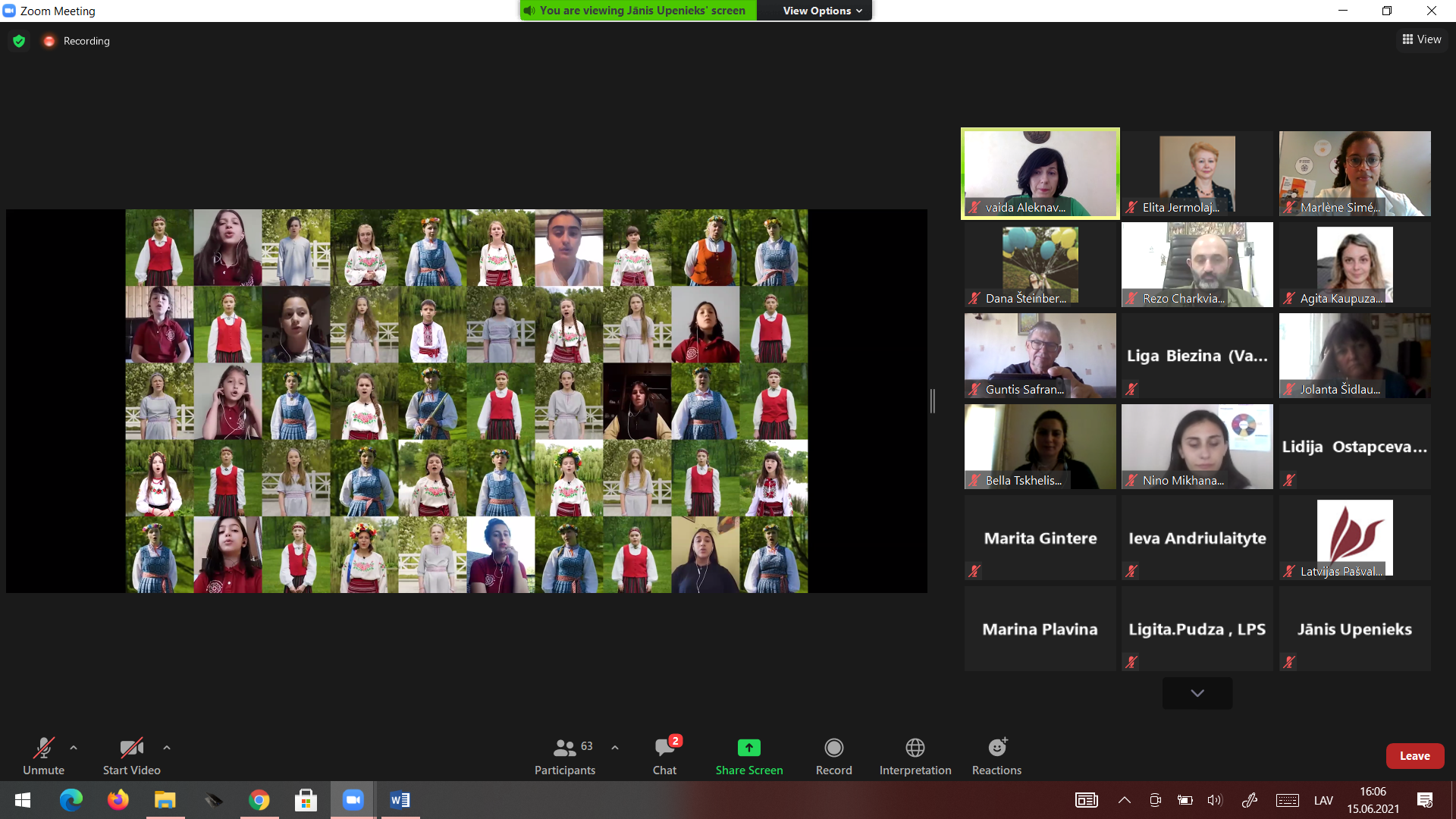This screenshot has width=1456, height=819.
Task: Expand the arrow next to Participants
Action: tap(615, 748)
